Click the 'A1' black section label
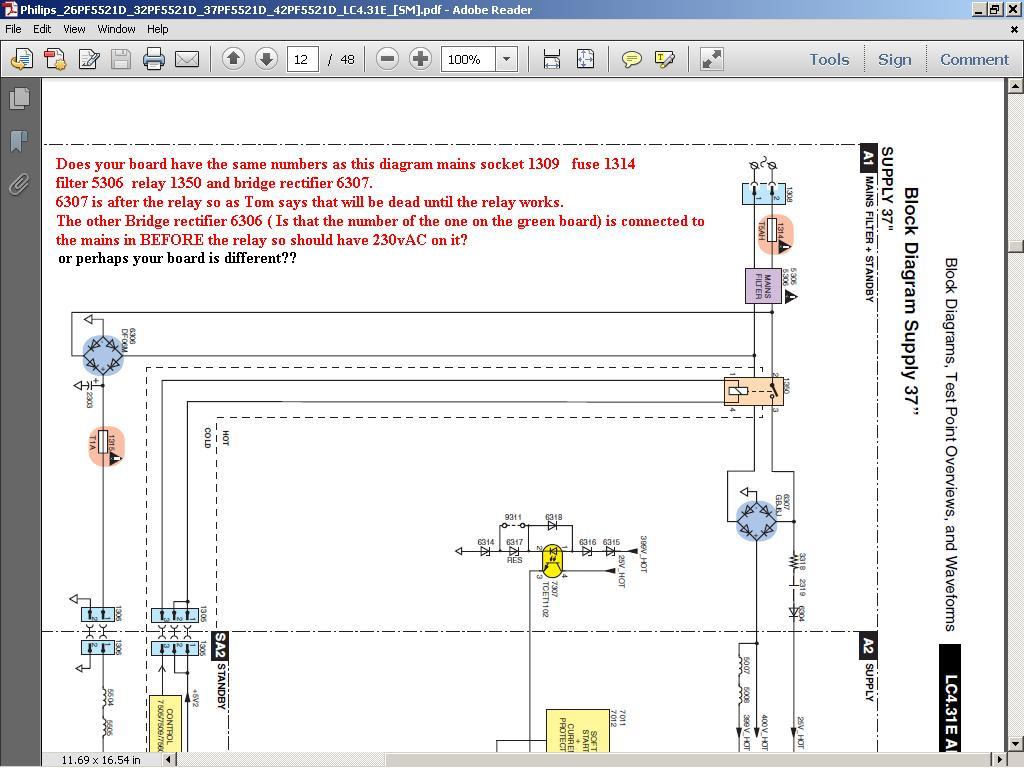This screenshot has width=1024, height=768. coord(868,157)
